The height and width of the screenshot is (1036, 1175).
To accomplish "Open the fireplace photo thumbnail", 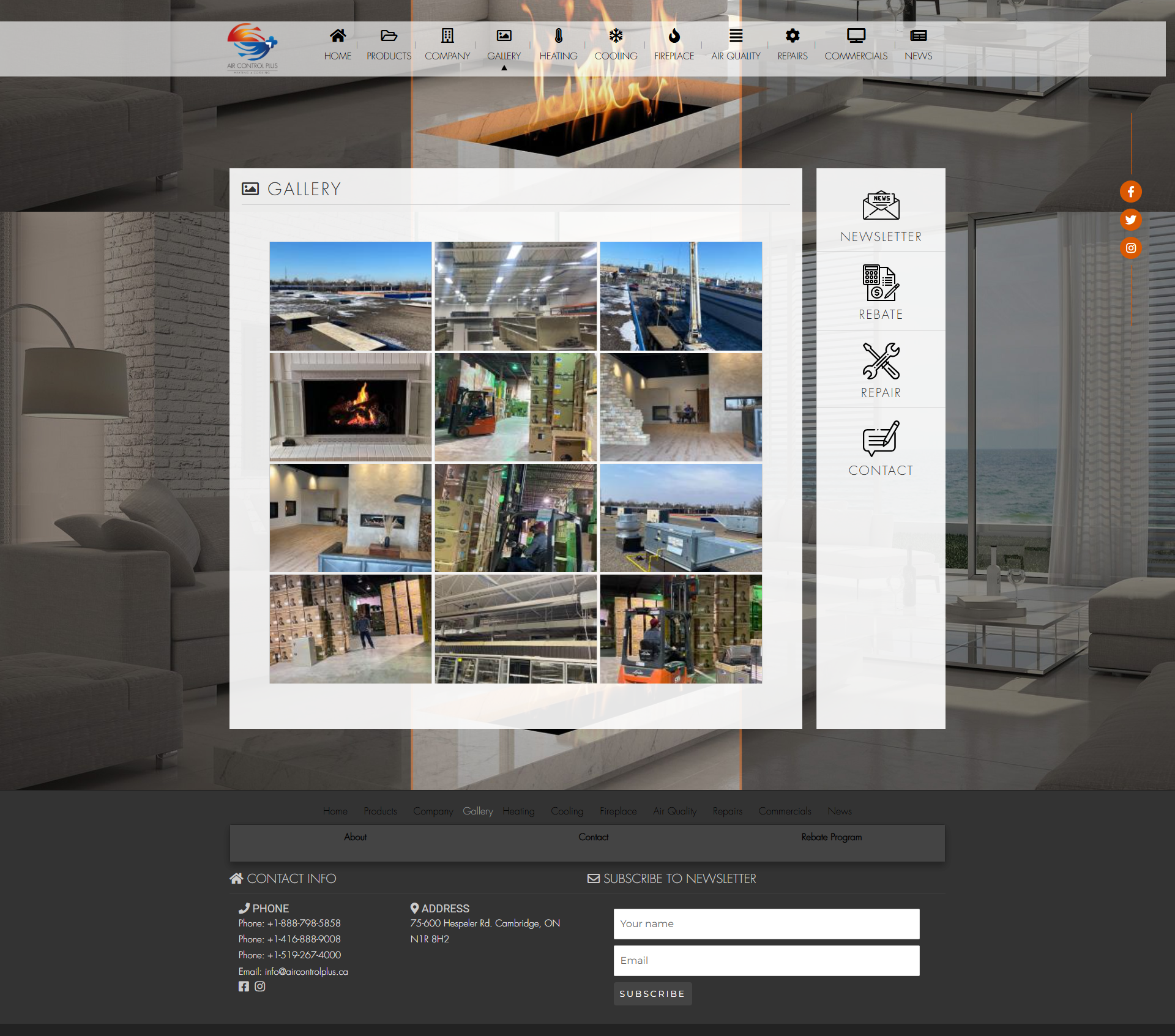I will click(350, 407).
